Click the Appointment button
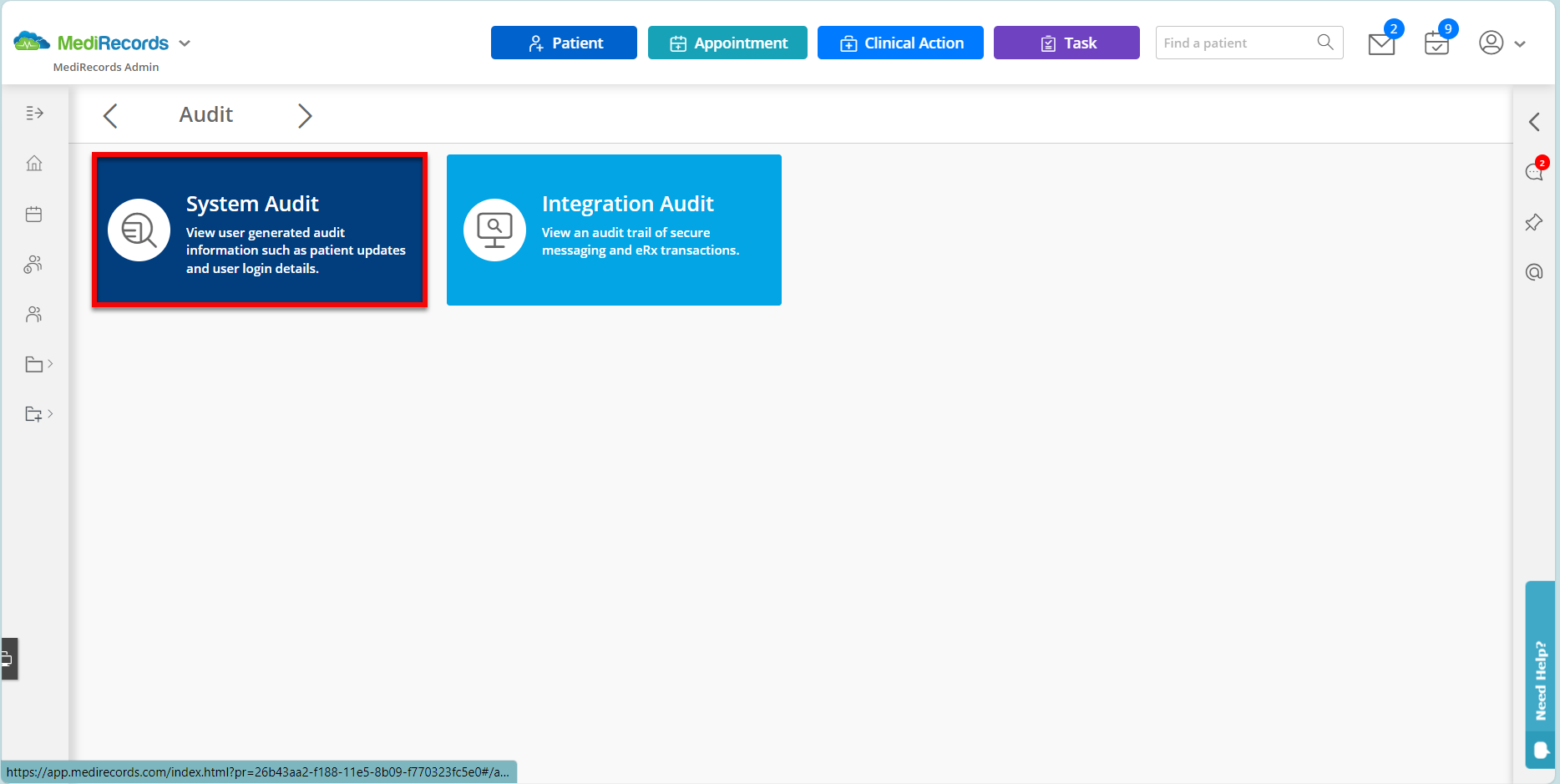This screenshot has width=1560, height=784. [727, 43]
